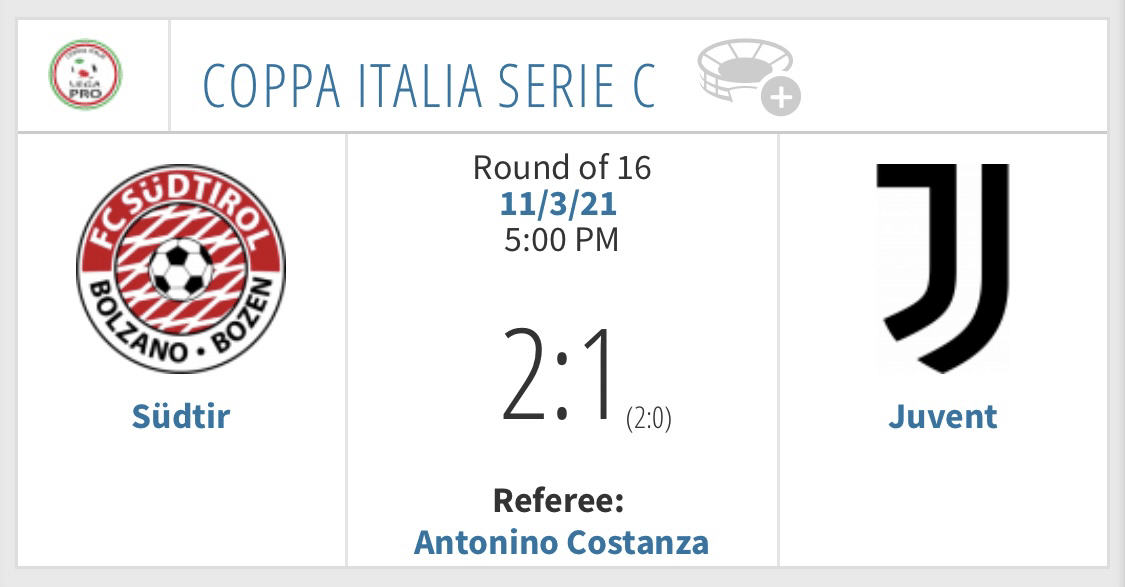Click the Referee: label
1125x587 pixels.
coord(558,501)
